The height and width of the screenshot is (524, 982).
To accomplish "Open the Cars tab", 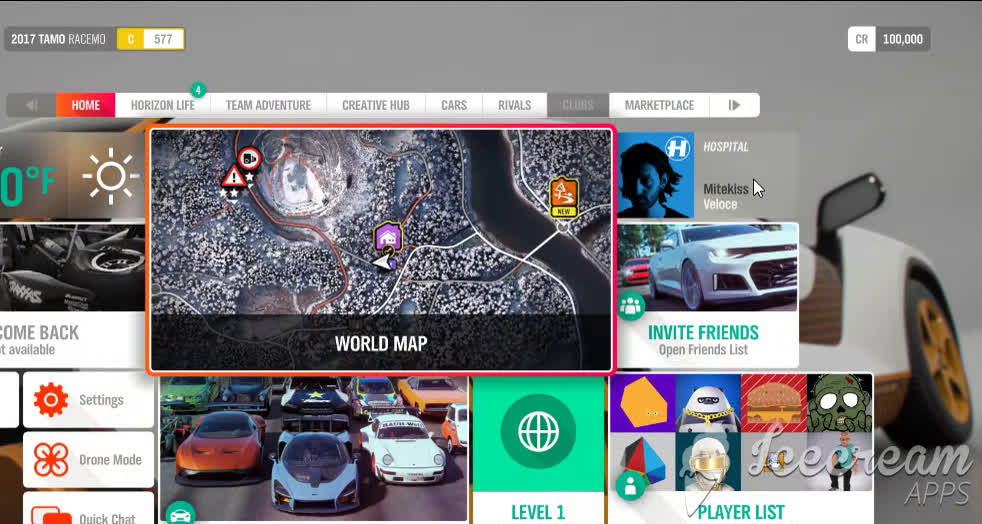I will [454, 105].
